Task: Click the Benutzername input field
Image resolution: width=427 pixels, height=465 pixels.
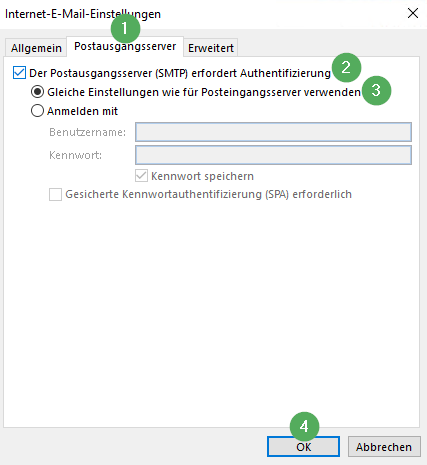Action: (x=273, y=132)
